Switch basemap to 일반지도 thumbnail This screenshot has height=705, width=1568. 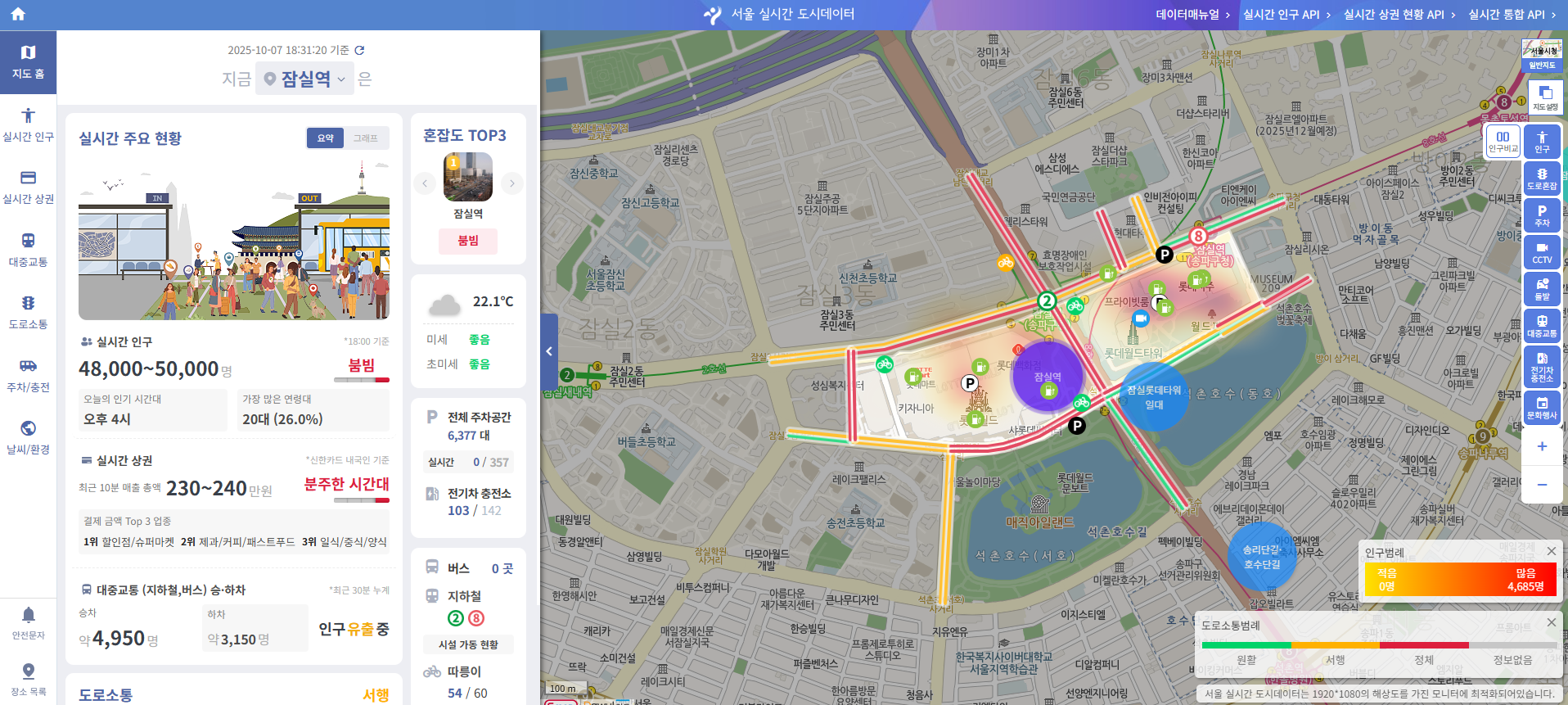(1542, 54)
